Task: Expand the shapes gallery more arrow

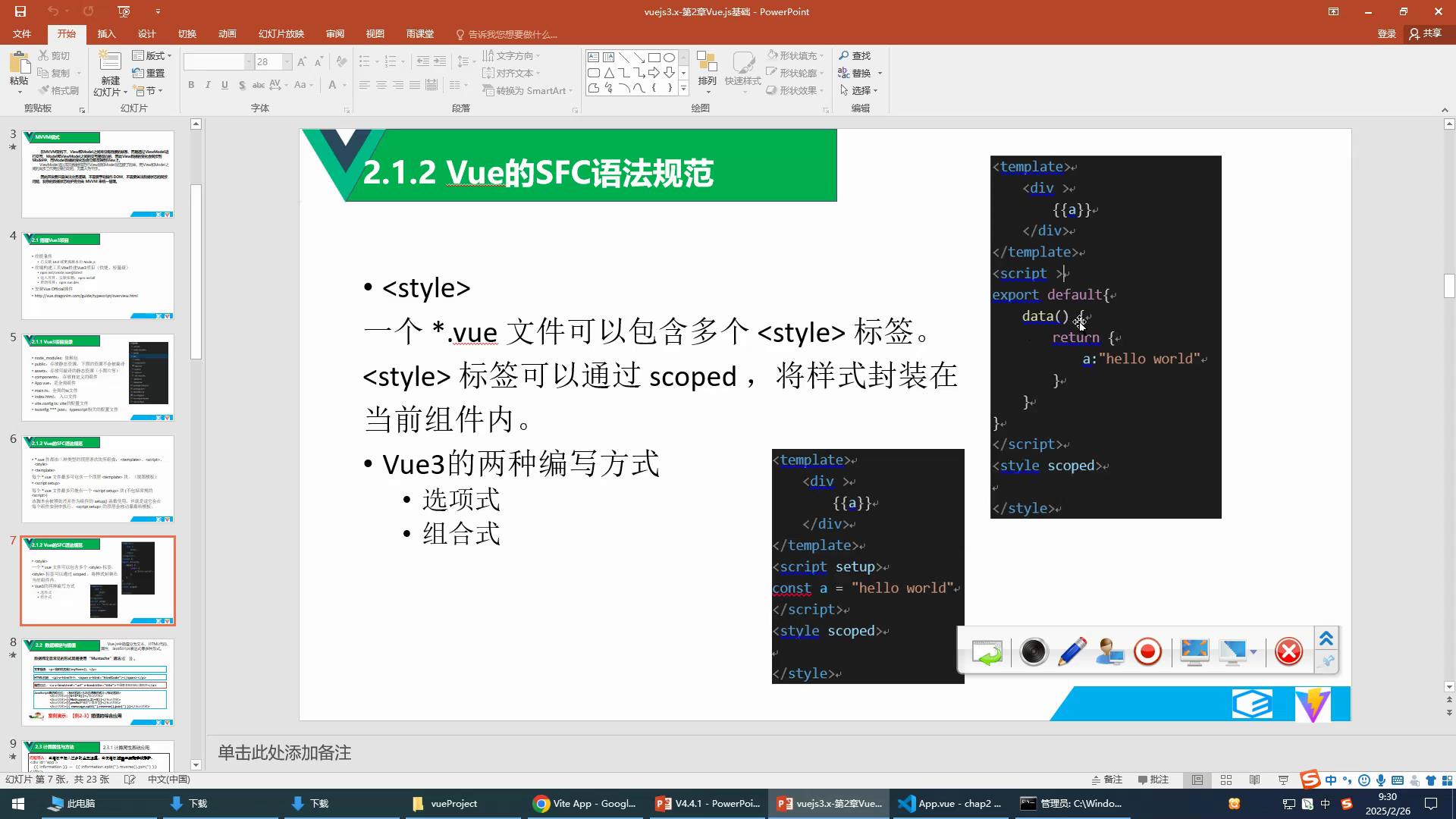Action: (683, 89)
